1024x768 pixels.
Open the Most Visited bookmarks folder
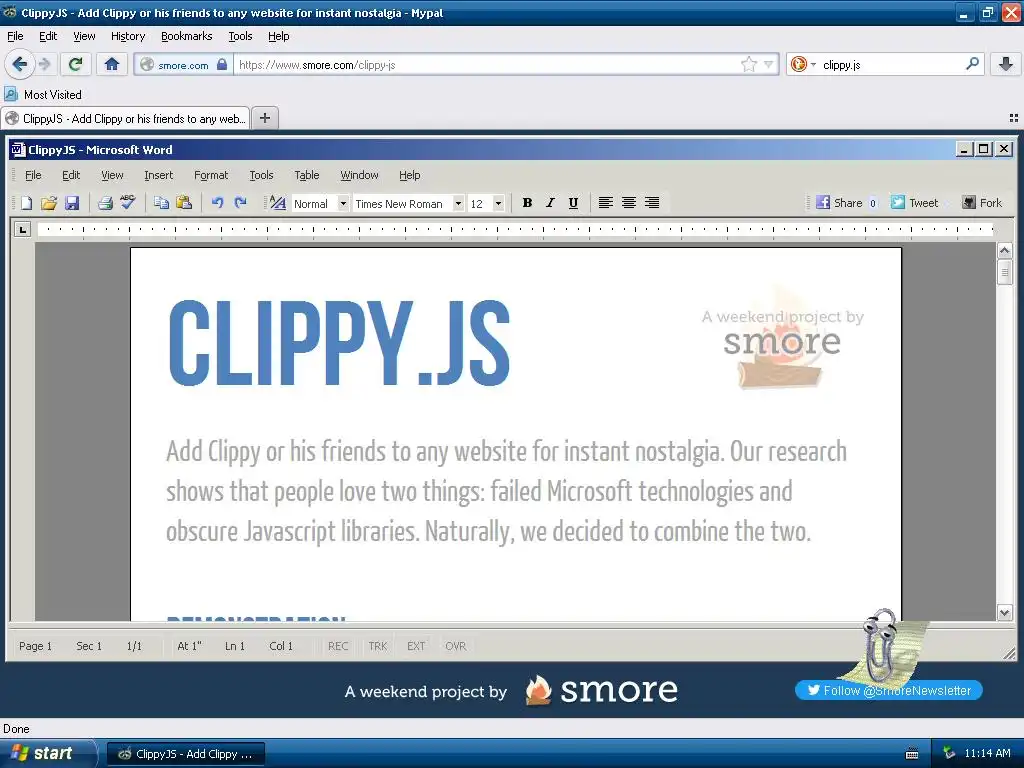pos(44,95)
